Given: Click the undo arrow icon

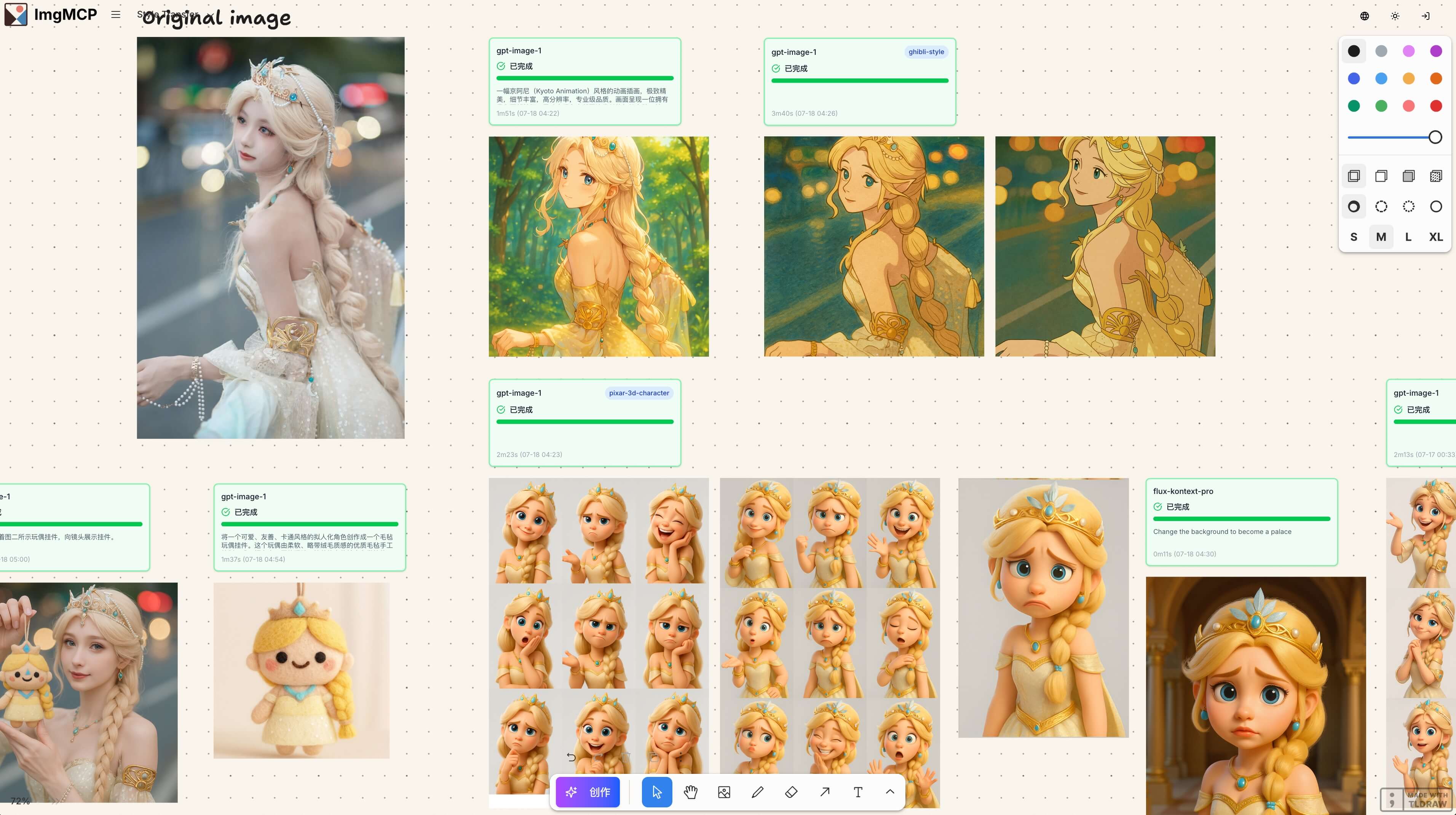Looking at the screenshot, I should click(571, 757).
